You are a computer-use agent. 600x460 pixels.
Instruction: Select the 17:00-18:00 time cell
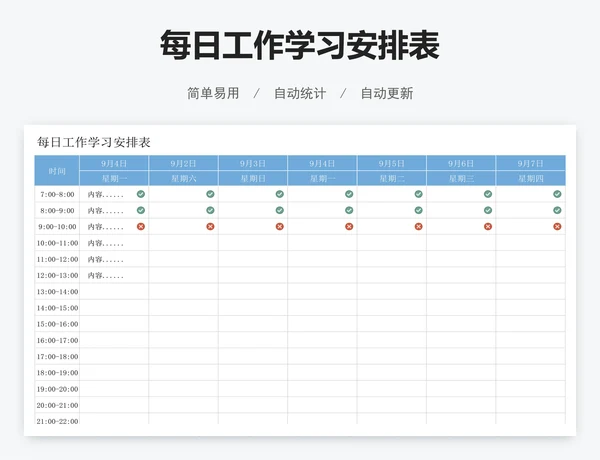tap(57, 356)
